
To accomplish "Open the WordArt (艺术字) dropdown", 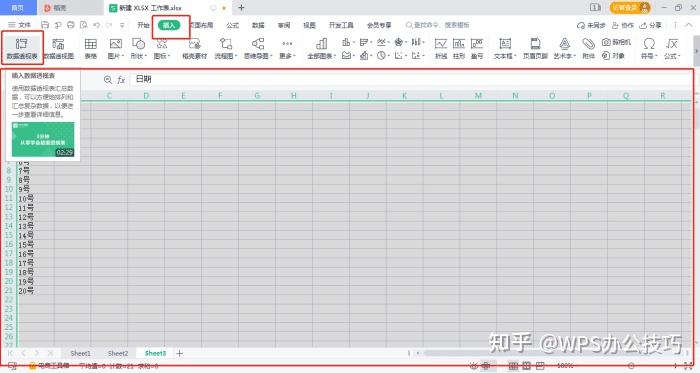I will click(x=565, y=48).
